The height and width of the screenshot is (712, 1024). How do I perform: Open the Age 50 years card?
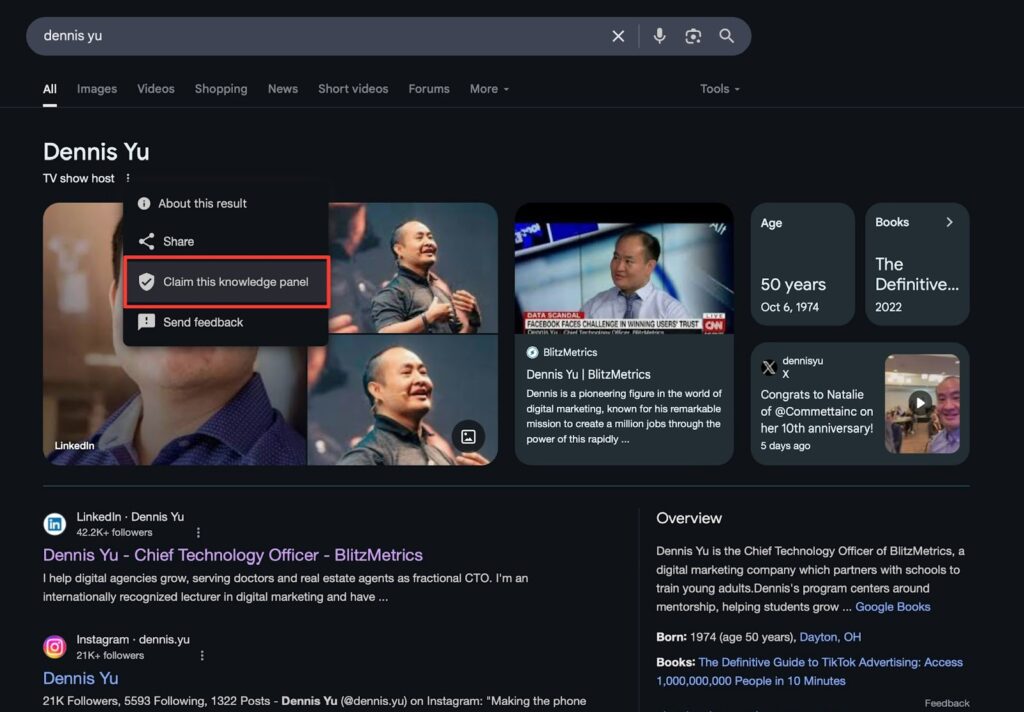(803, 264)
